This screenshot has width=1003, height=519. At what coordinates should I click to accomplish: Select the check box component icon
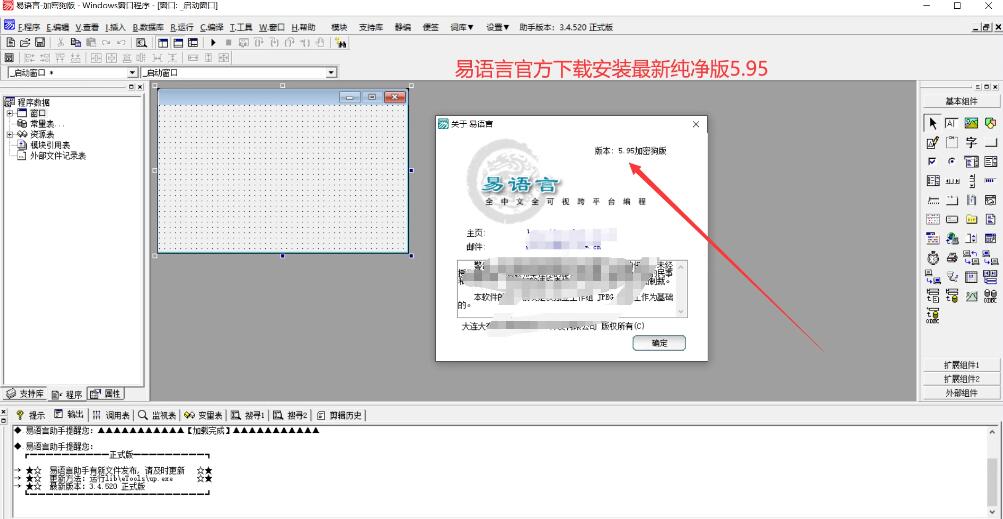tap(932, 161)
